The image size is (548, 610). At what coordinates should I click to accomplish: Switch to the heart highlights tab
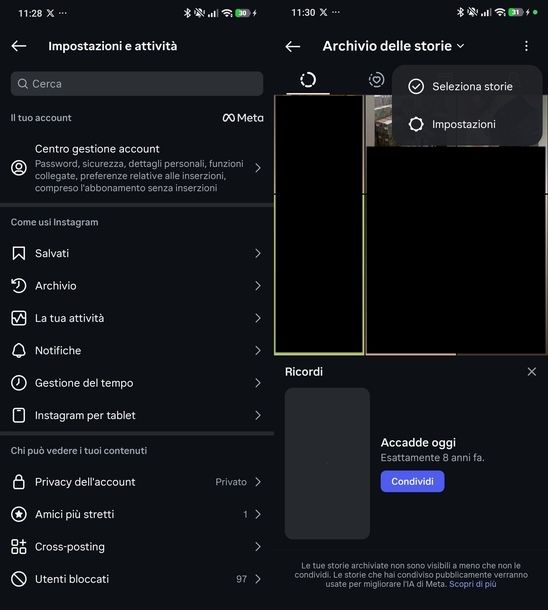coord(376,80)
